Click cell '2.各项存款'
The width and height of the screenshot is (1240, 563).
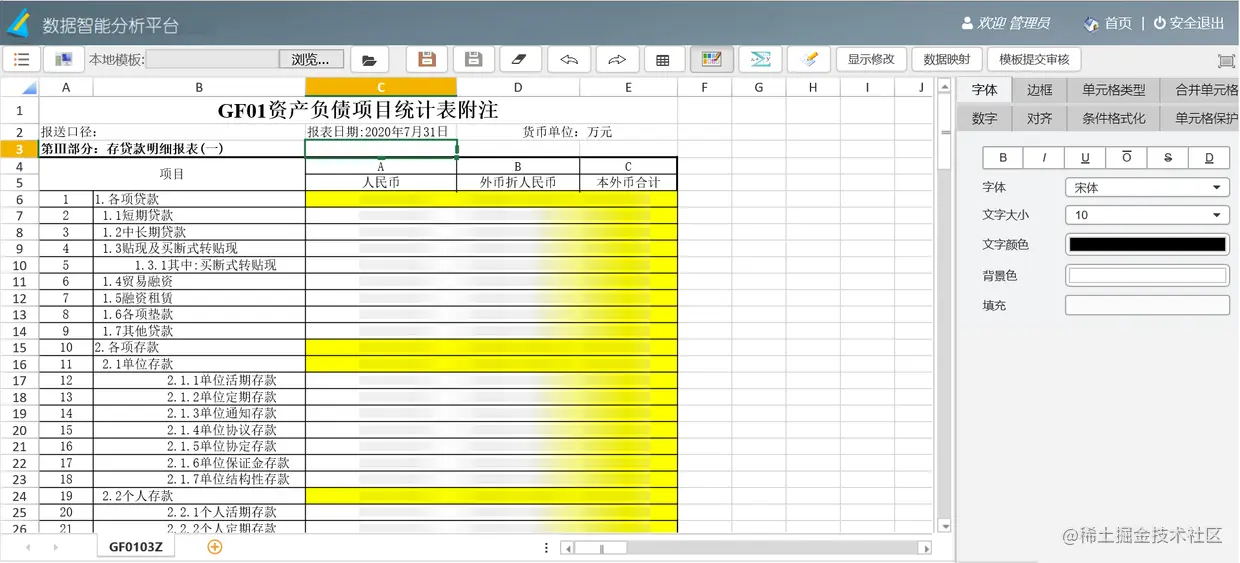tap(199, 347)
